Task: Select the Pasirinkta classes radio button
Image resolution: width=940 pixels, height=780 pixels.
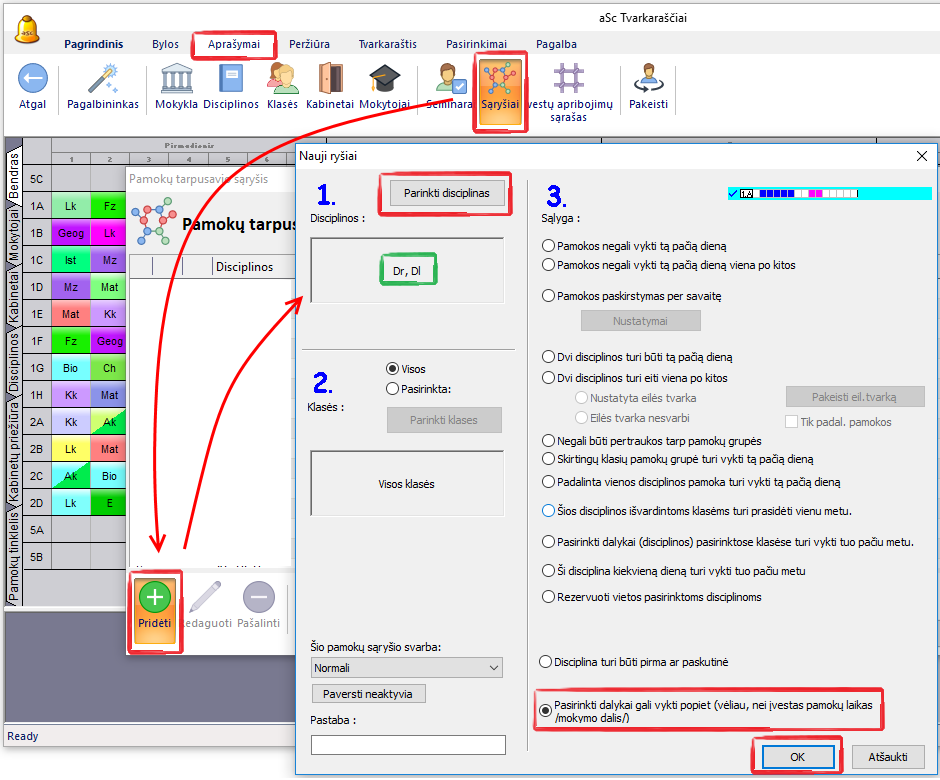Action: [x=393, y=389]
